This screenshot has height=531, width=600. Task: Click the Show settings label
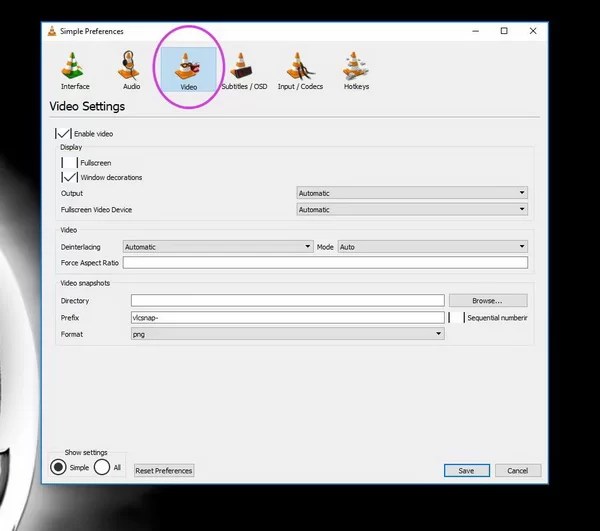[86, 452]
